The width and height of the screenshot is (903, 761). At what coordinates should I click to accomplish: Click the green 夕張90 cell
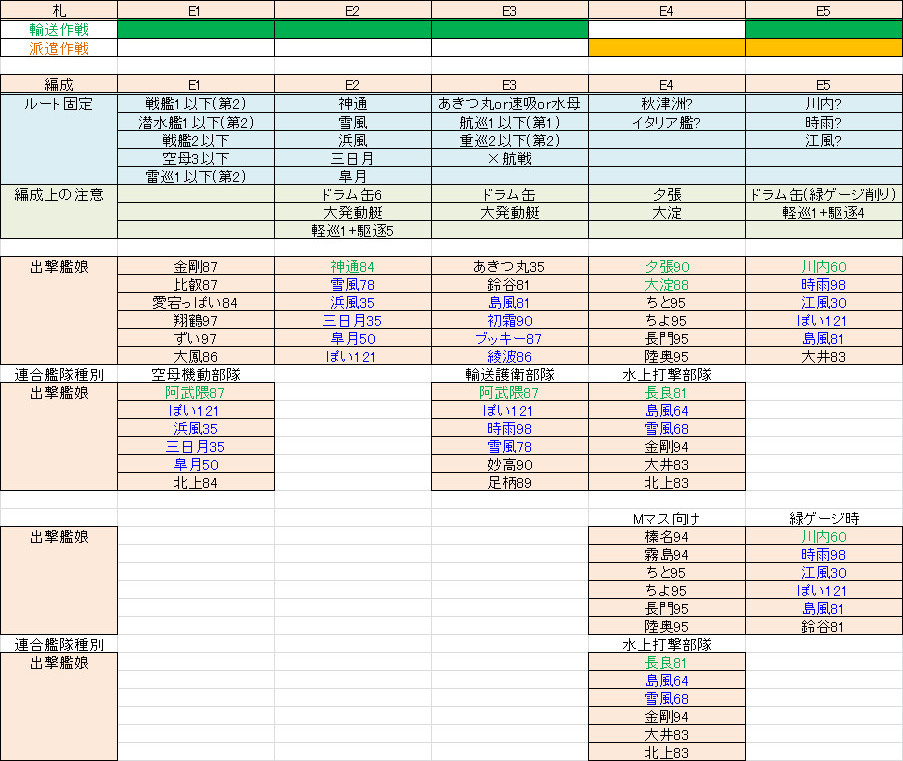pyautogui.click(x=667, y=266)
